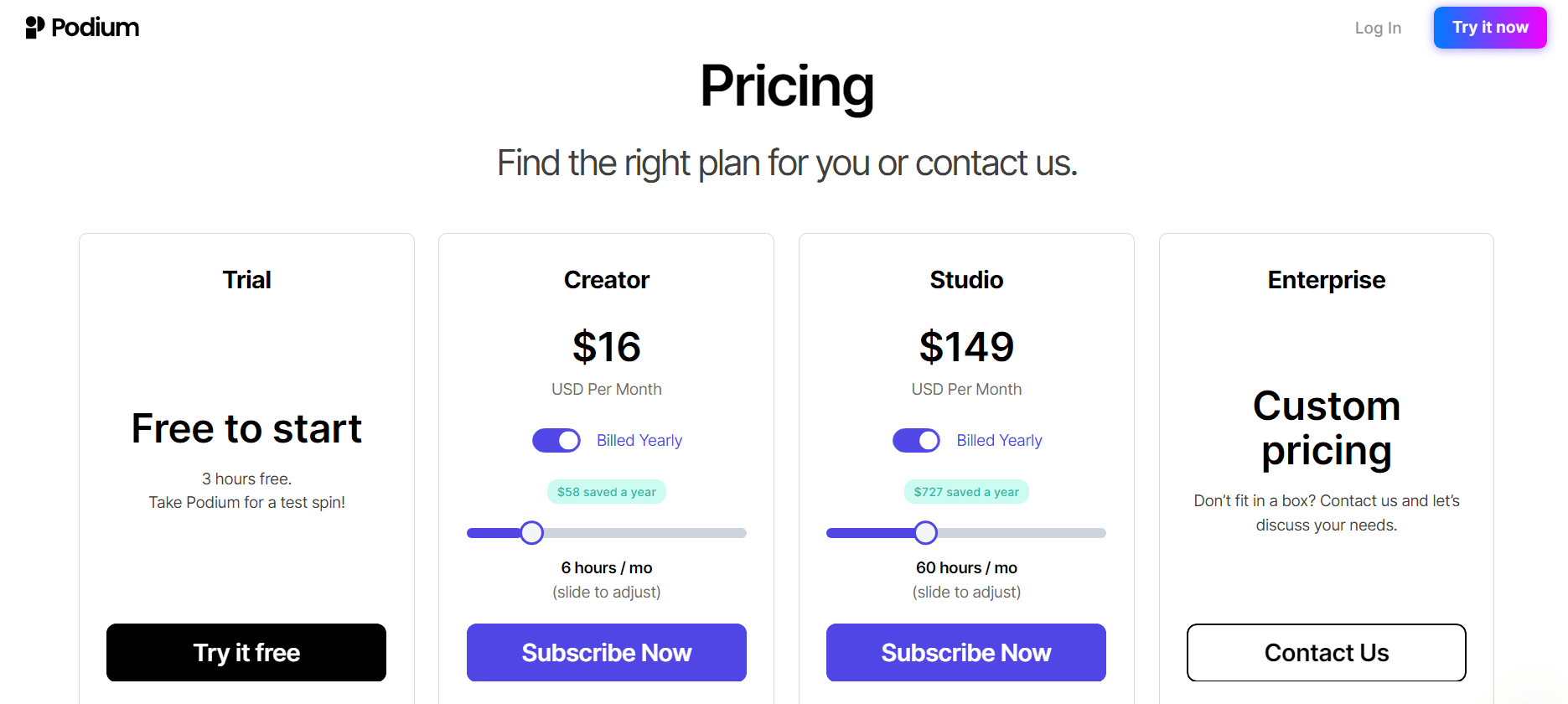This screenshot has height=704, width=1568.
Task: Click the Creator hours slider handle
Action: [x=531, y=532]
